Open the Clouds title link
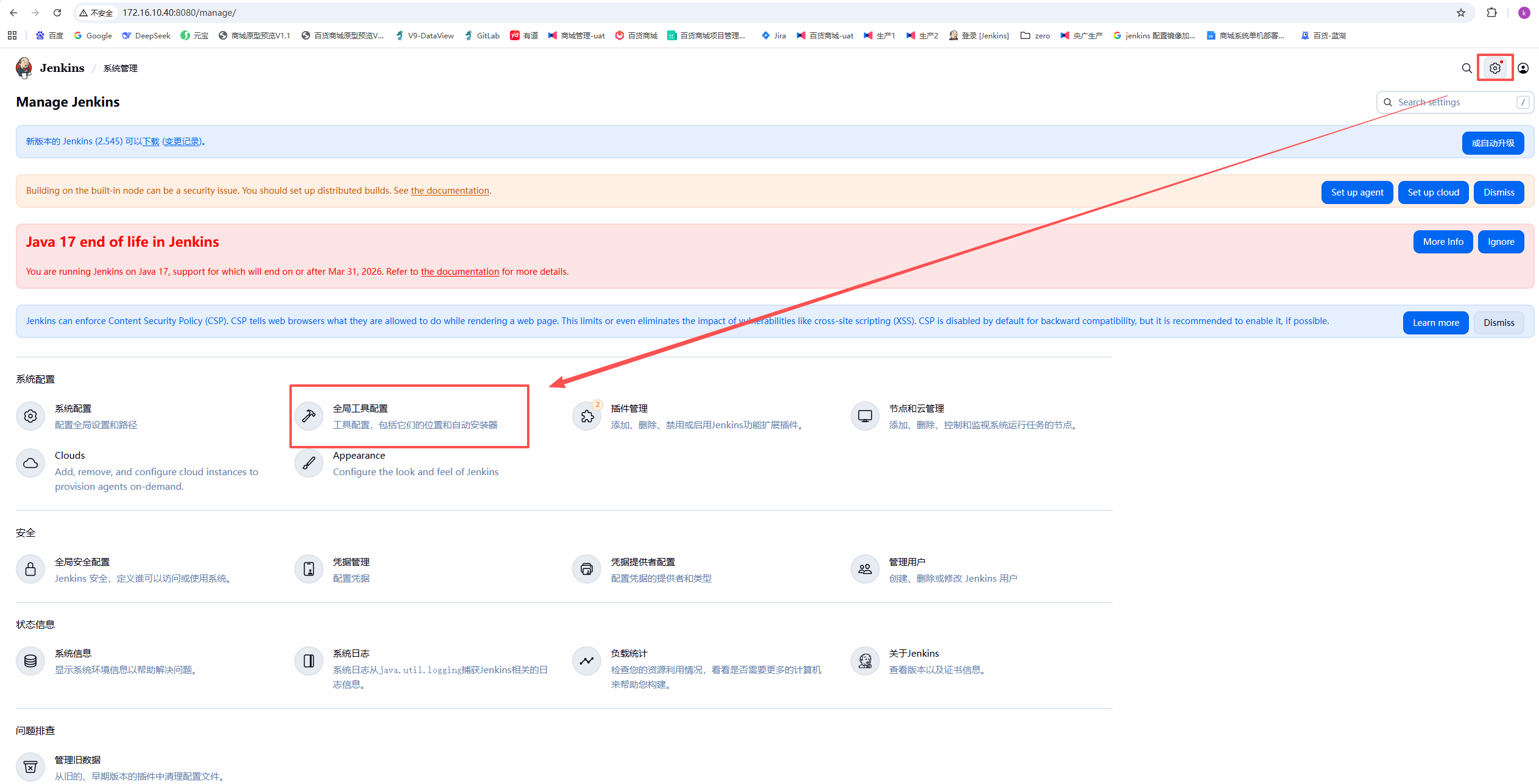Image resolution: width=1539 pixels, height=784 pixels. point(69,456)
